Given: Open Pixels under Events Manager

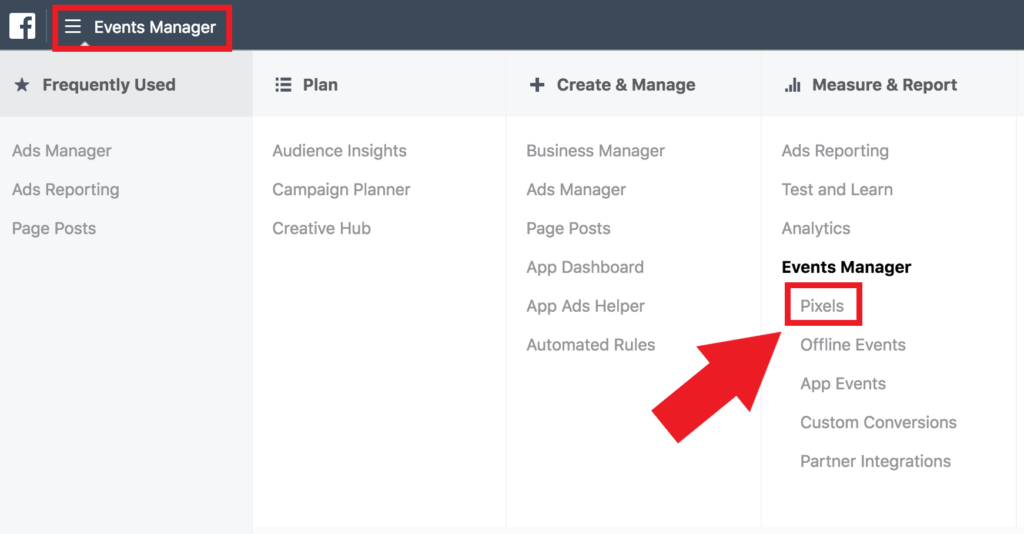Looking at the screenshot, I should coord(822,306).
